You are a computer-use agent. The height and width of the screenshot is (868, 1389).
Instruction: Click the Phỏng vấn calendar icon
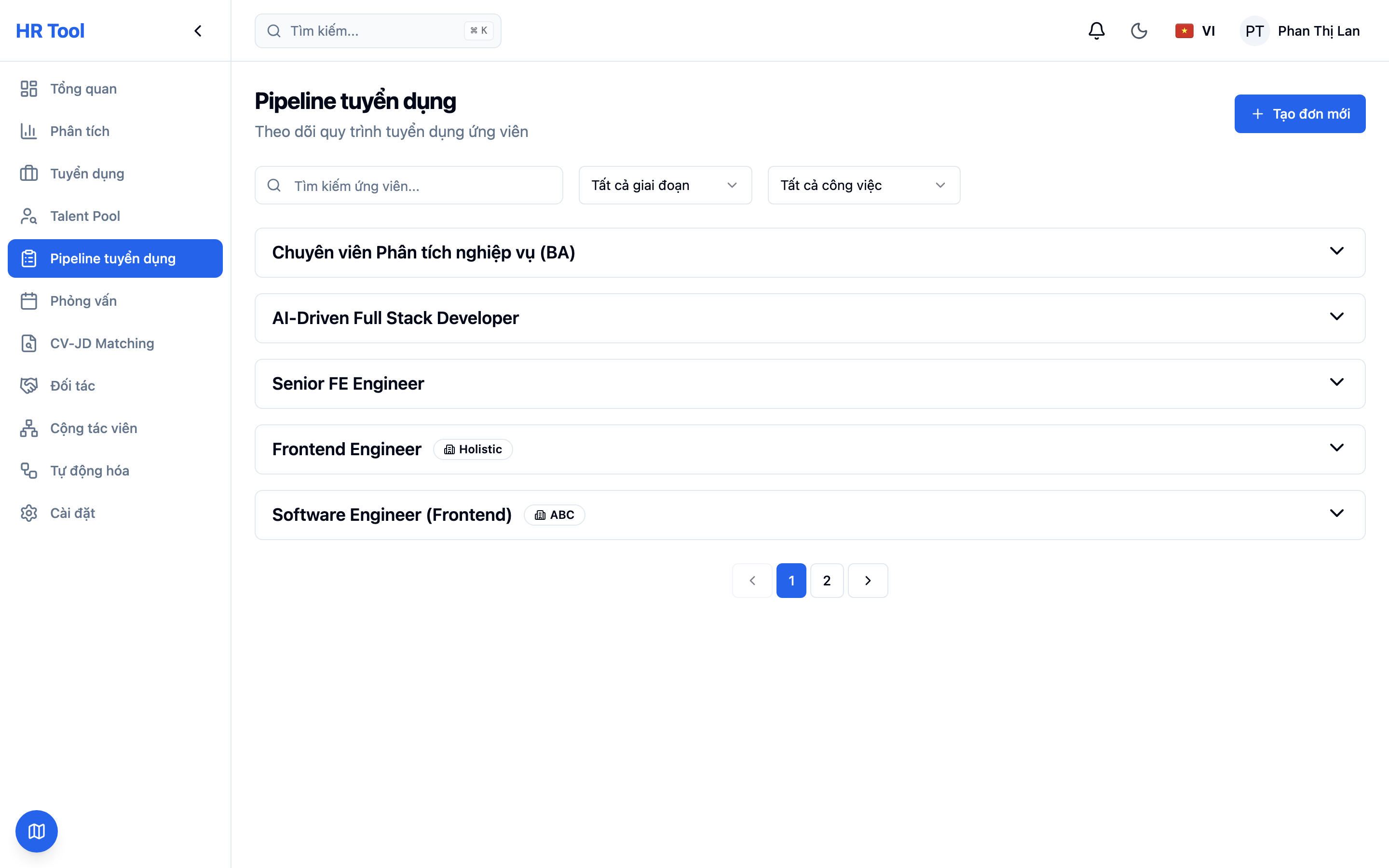29,301
